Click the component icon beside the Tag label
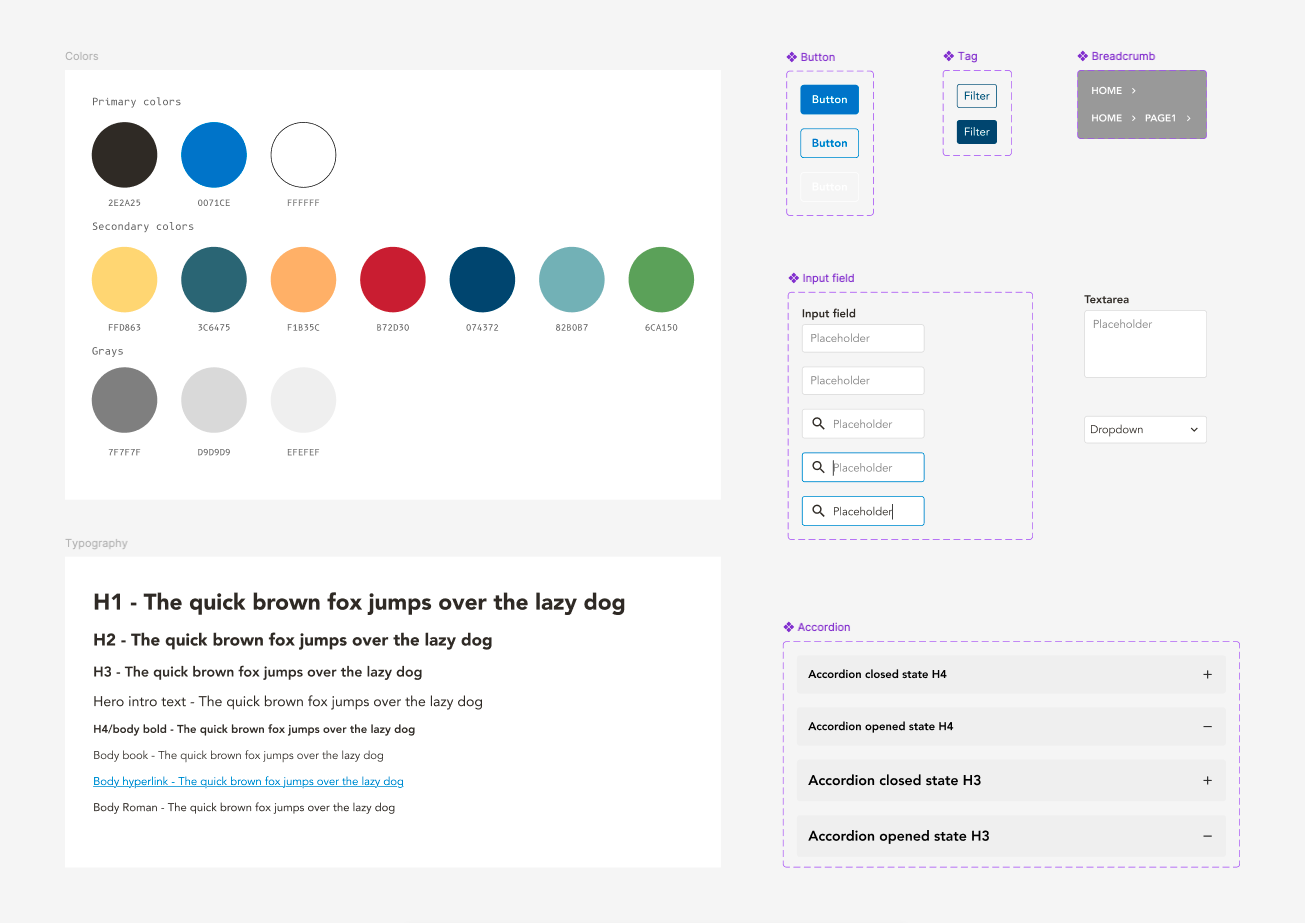 pyautogui.click(x=949, y=56)
